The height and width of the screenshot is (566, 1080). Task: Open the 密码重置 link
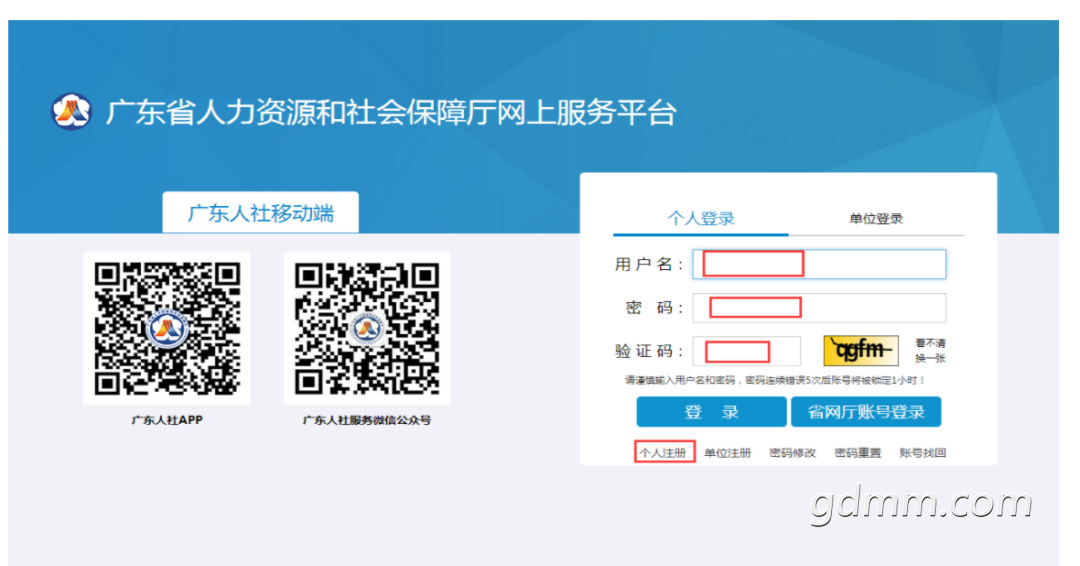click(x=858, y=452)
